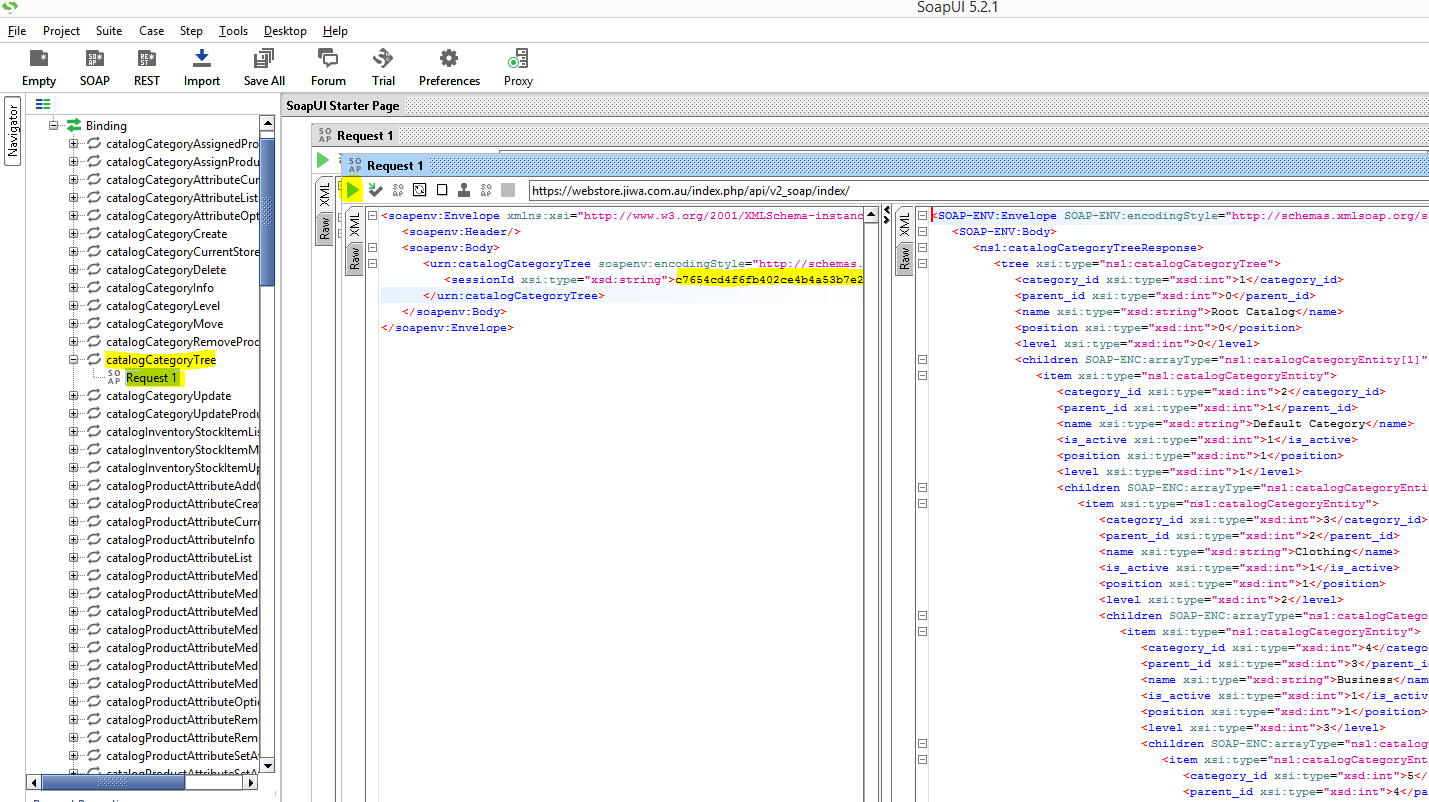Open the Tools menu
Screen dimensions: 1429x802
pyautogui.click(x=233, y=31)
